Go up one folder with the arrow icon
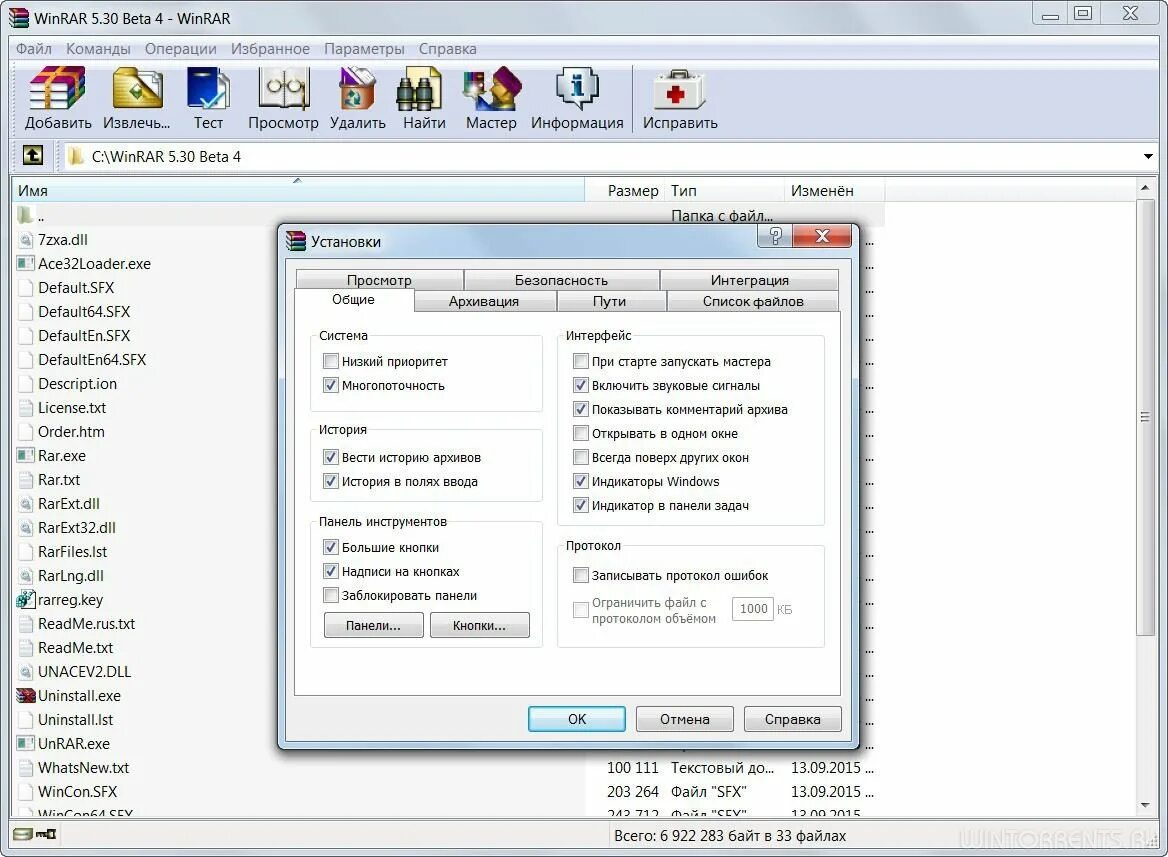1168x857 pixels. click(33, 155)
